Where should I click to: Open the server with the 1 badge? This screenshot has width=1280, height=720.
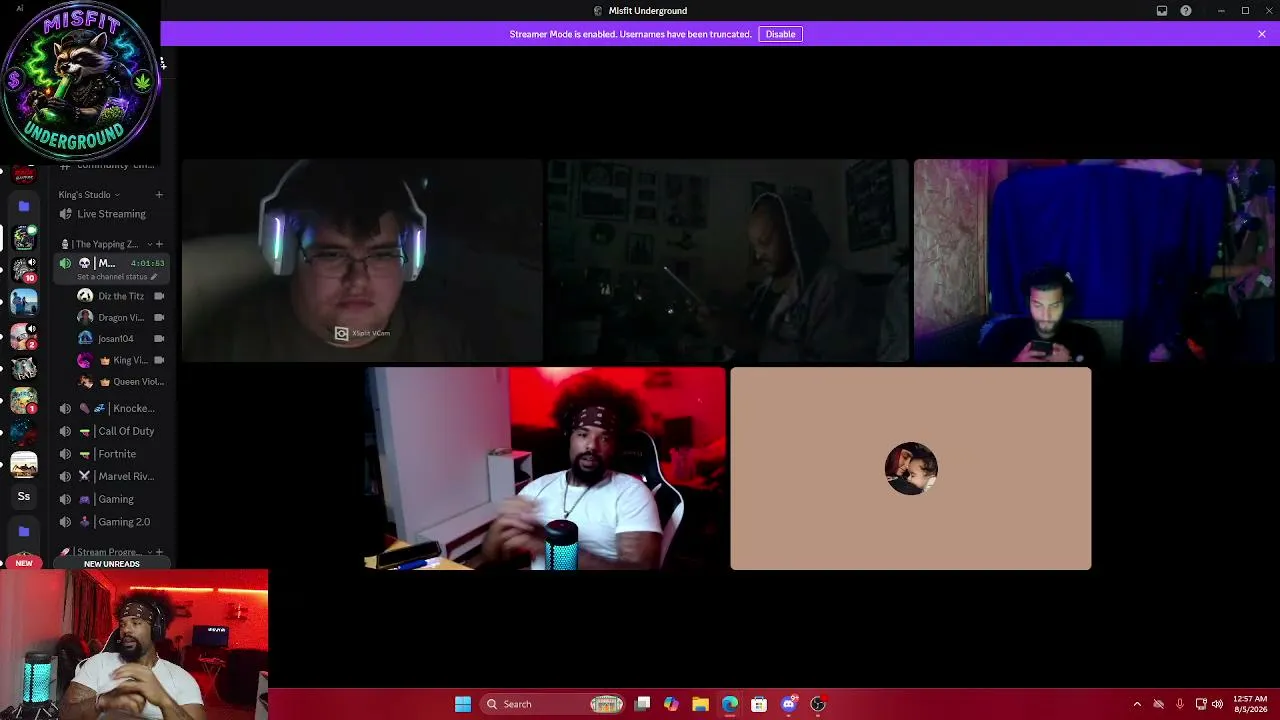tap(24, 400)
